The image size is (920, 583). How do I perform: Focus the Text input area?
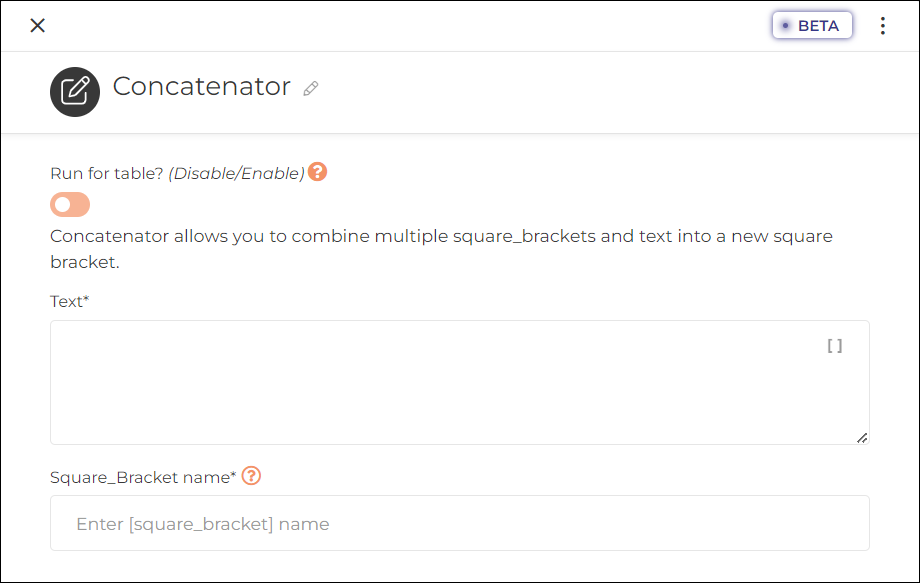click(x=459, y=382)
